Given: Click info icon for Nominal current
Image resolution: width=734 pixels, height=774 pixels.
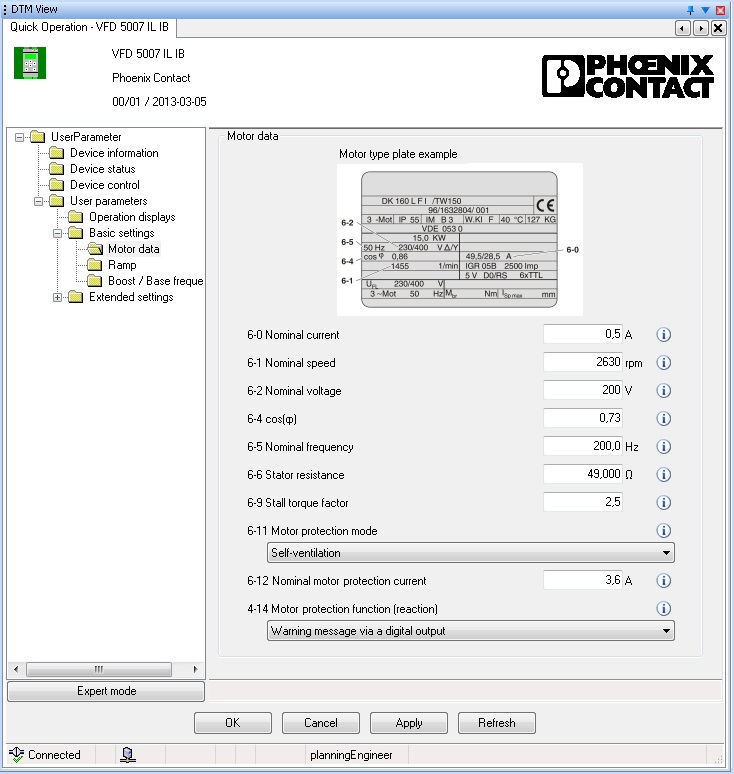Looking at the screenshot, I should point(663,335).
